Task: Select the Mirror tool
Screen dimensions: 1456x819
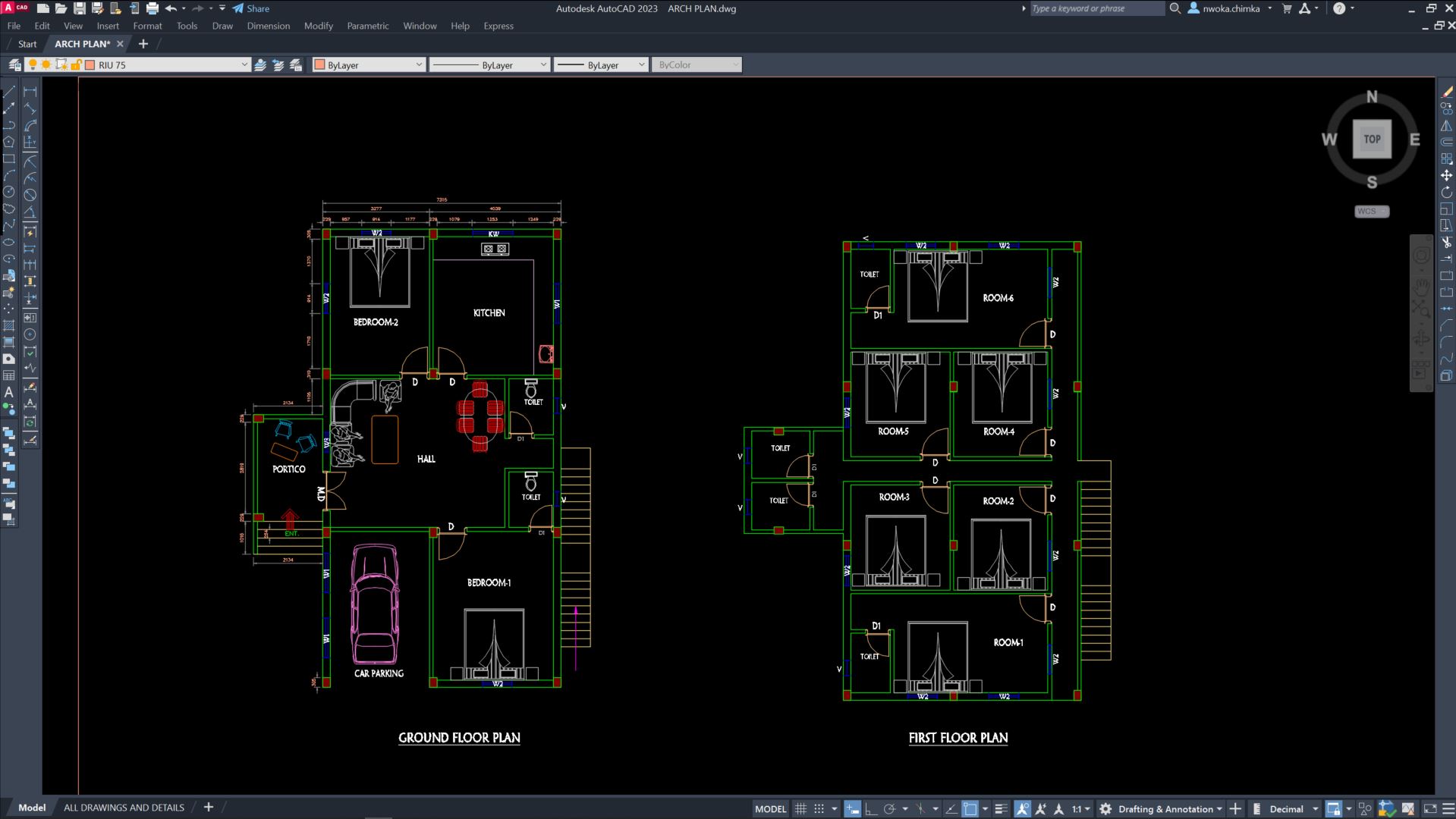Action: tap(1446, 124)
